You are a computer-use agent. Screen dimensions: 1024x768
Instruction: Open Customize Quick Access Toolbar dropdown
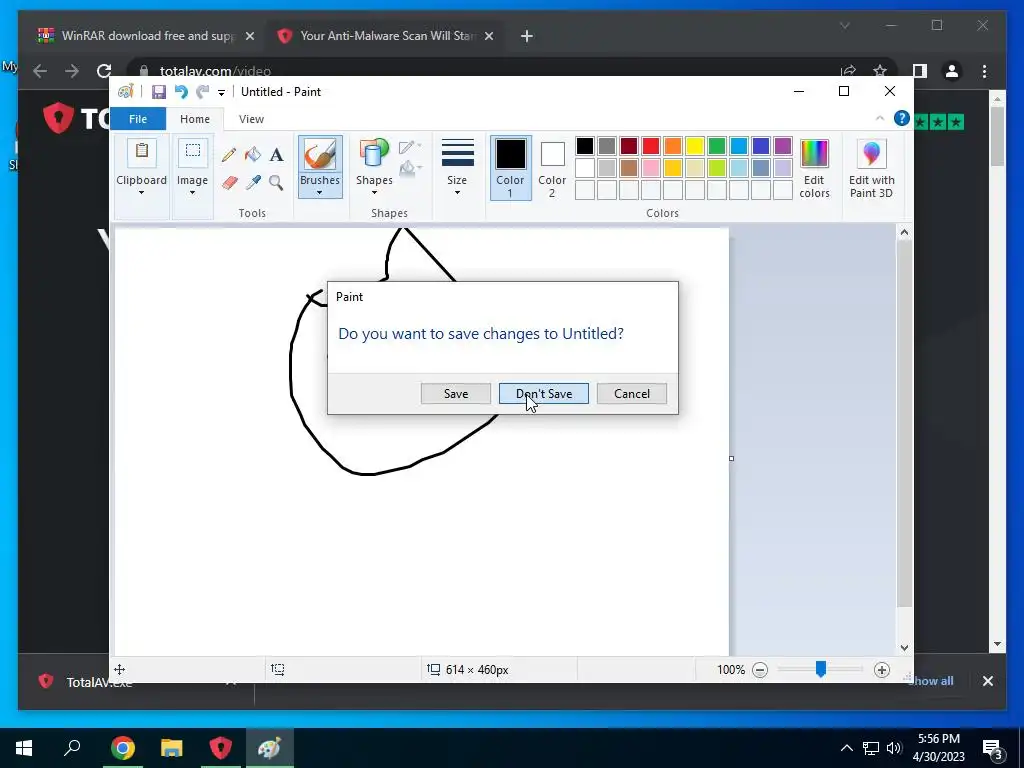coord(221,93)
